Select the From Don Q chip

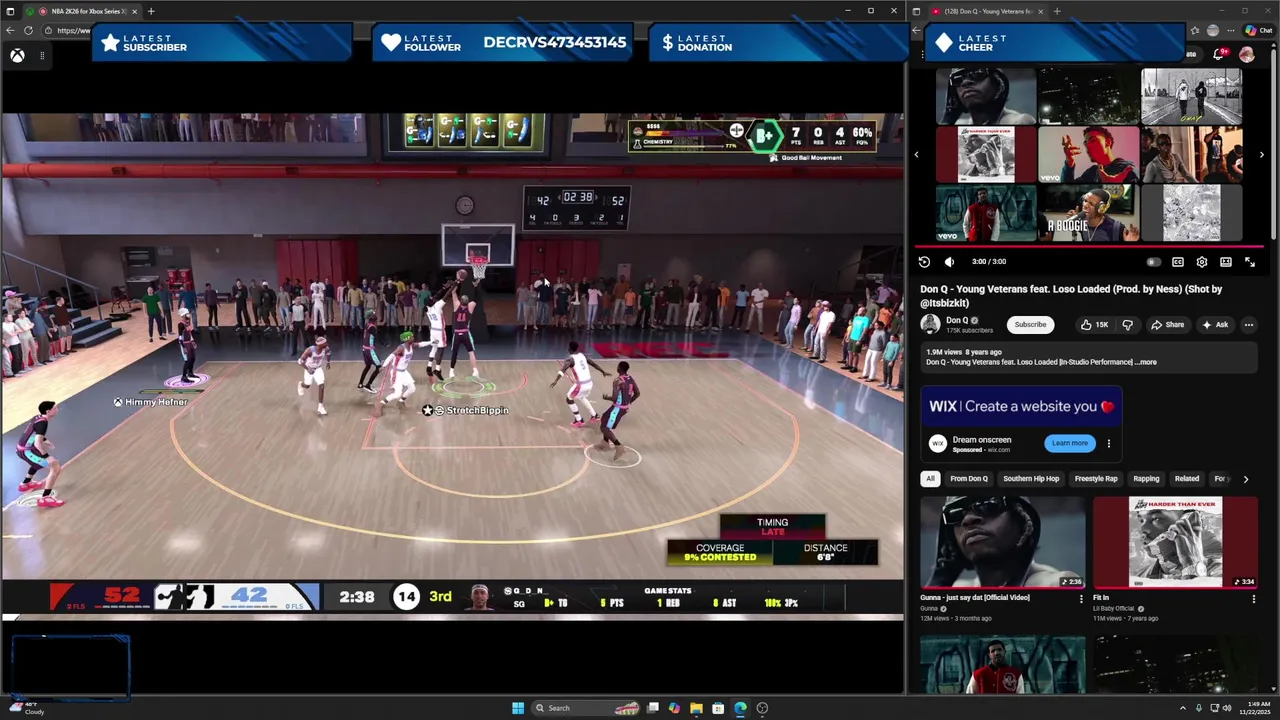click(x=968, y=478)
